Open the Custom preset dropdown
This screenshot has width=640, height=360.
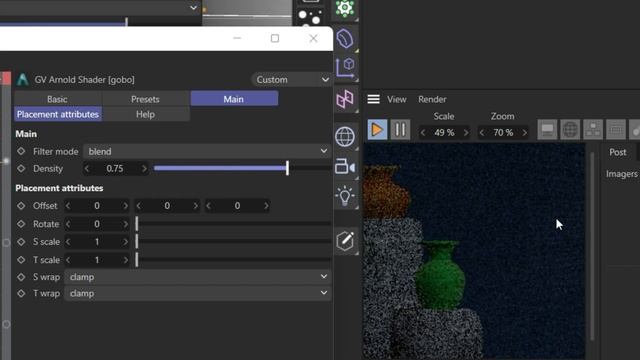tap(291, 80)
